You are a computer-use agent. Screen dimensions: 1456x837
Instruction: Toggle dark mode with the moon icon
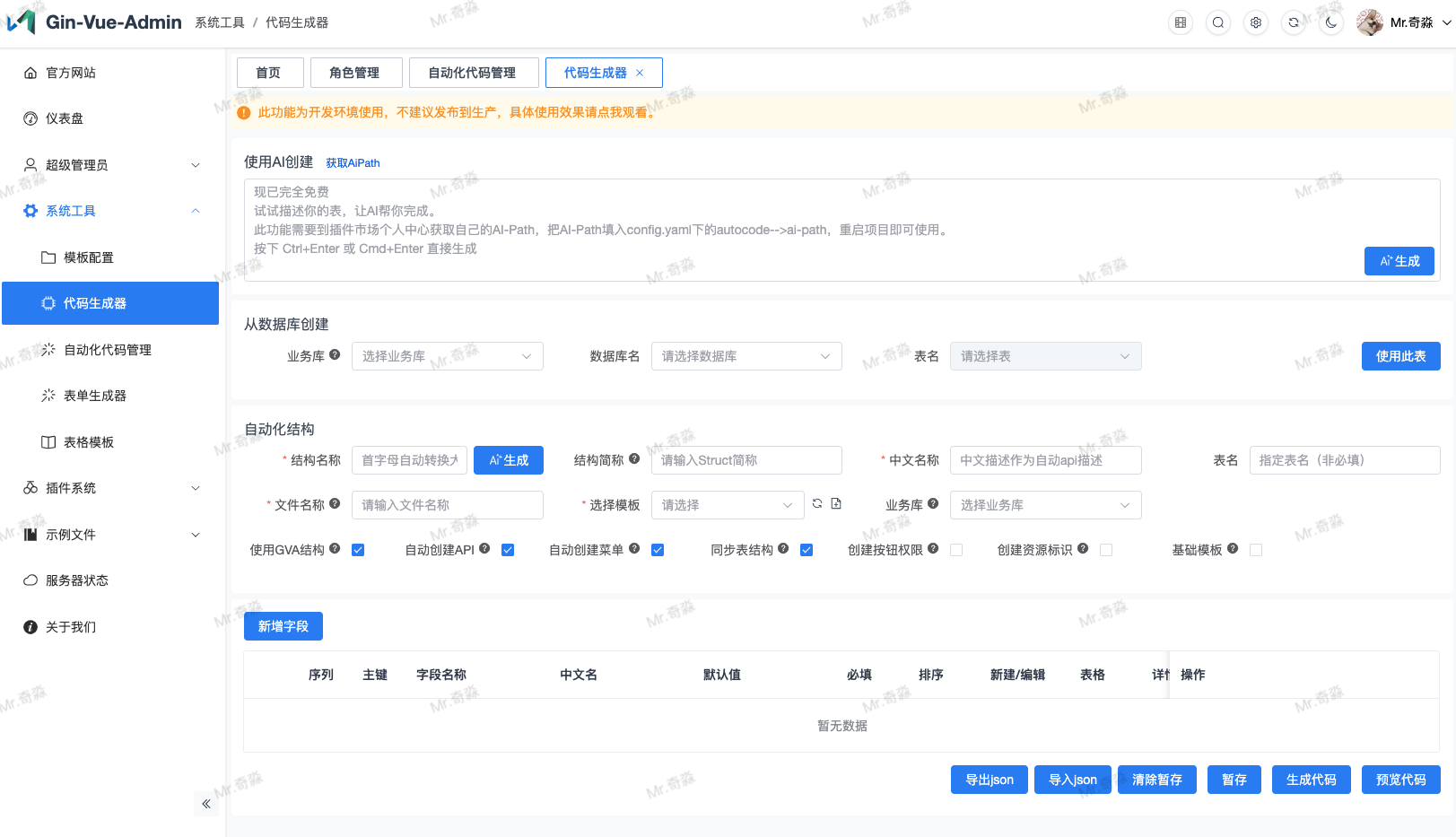coord(1330,22)
